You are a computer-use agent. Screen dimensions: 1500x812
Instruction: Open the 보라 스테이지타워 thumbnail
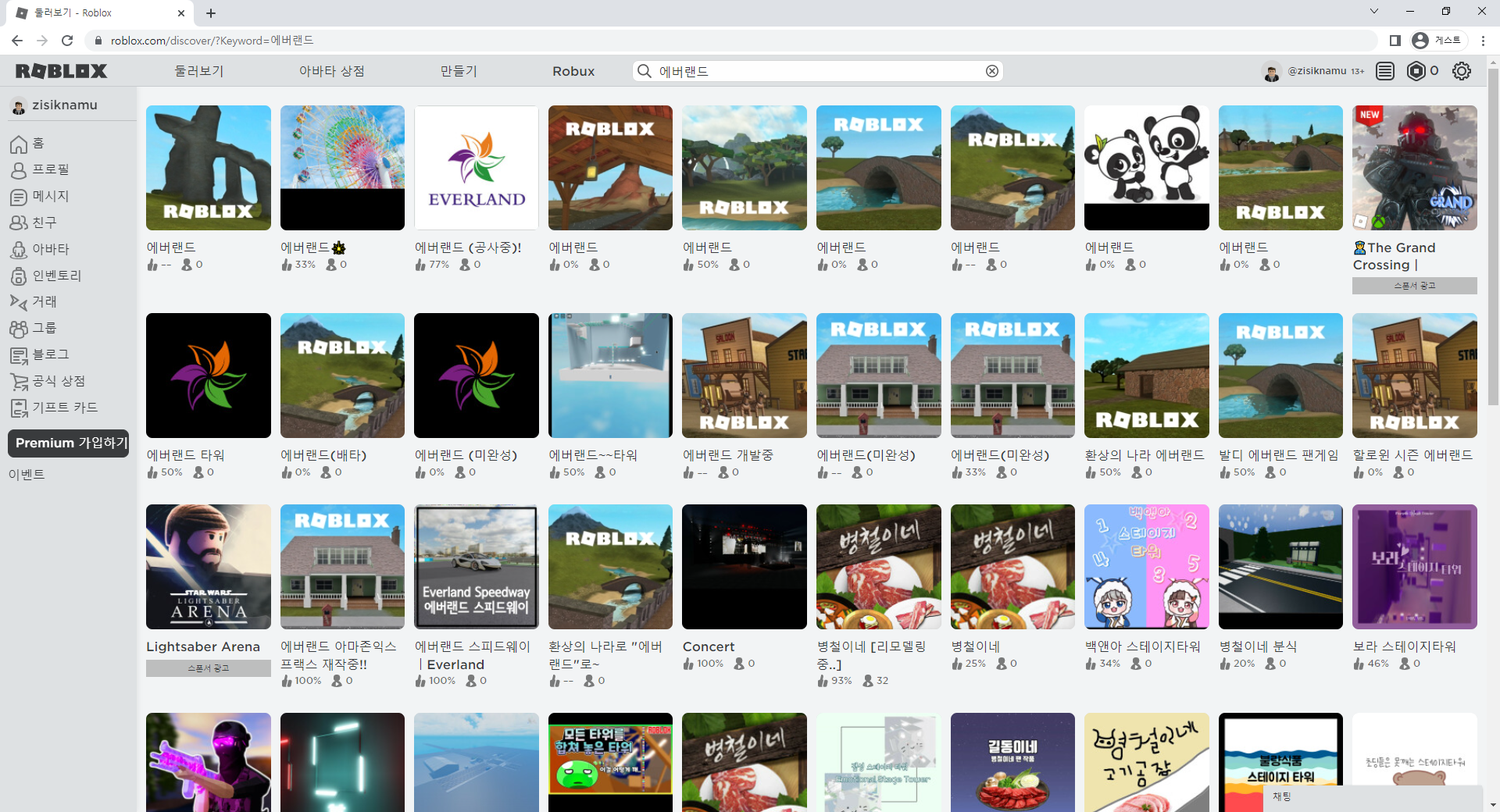tap(1415, 567)
